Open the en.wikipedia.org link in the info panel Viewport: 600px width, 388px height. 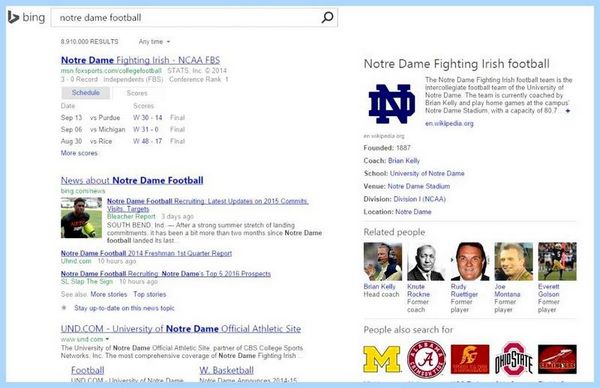click(449, 123)
